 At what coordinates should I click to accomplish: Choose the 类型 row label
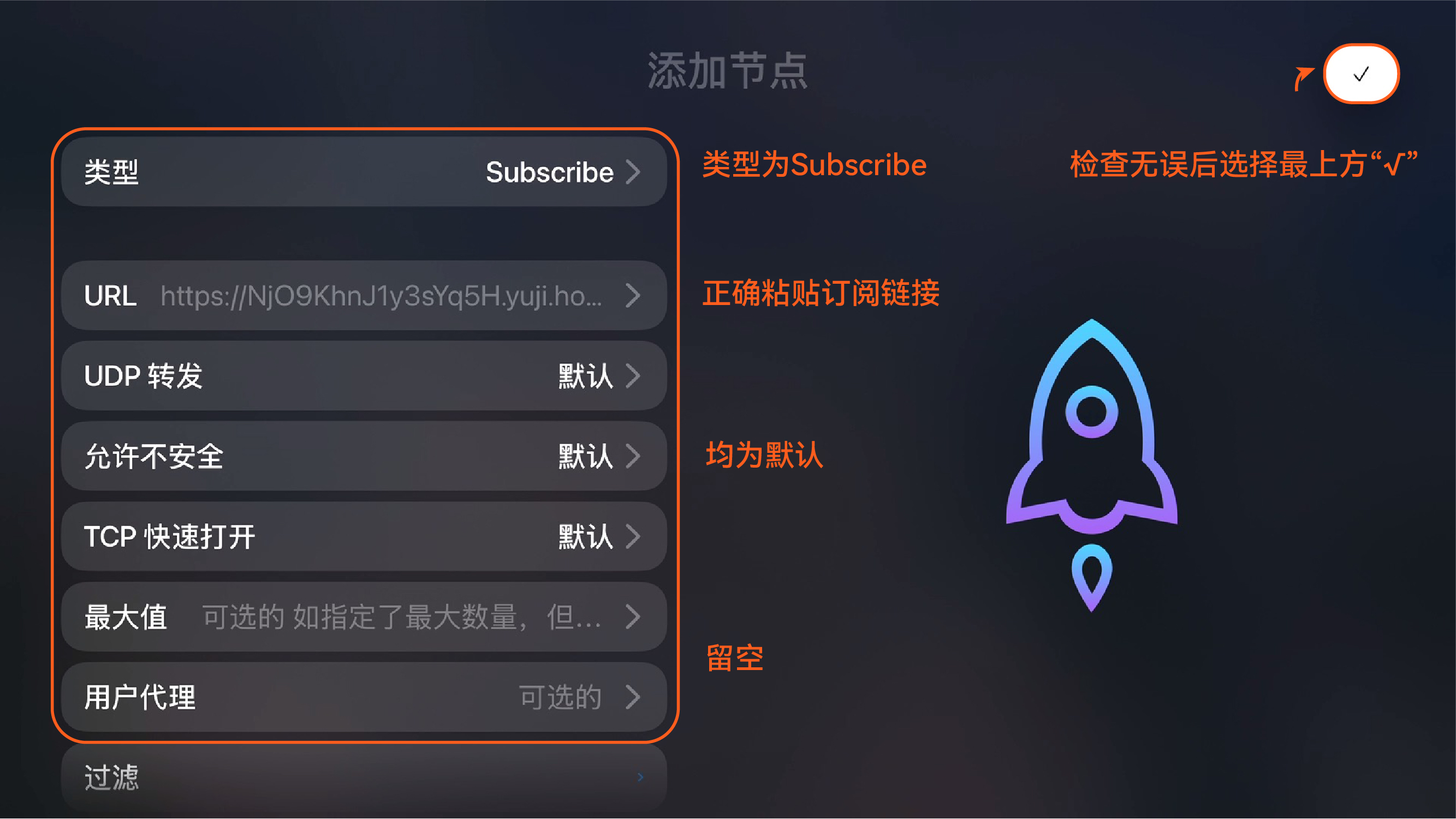click(111, 172)
